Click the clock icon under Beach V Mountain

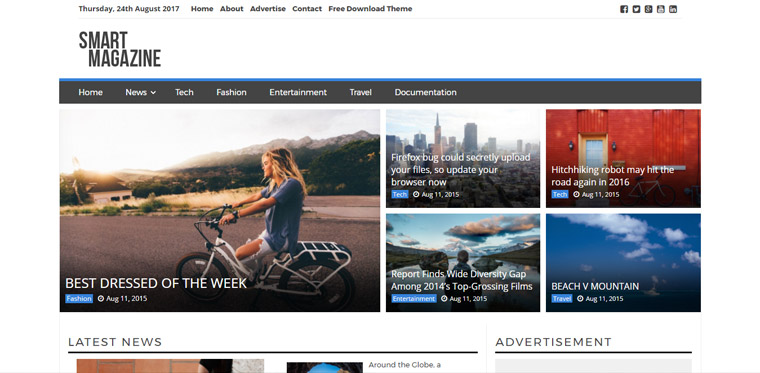tap(580, 298)
